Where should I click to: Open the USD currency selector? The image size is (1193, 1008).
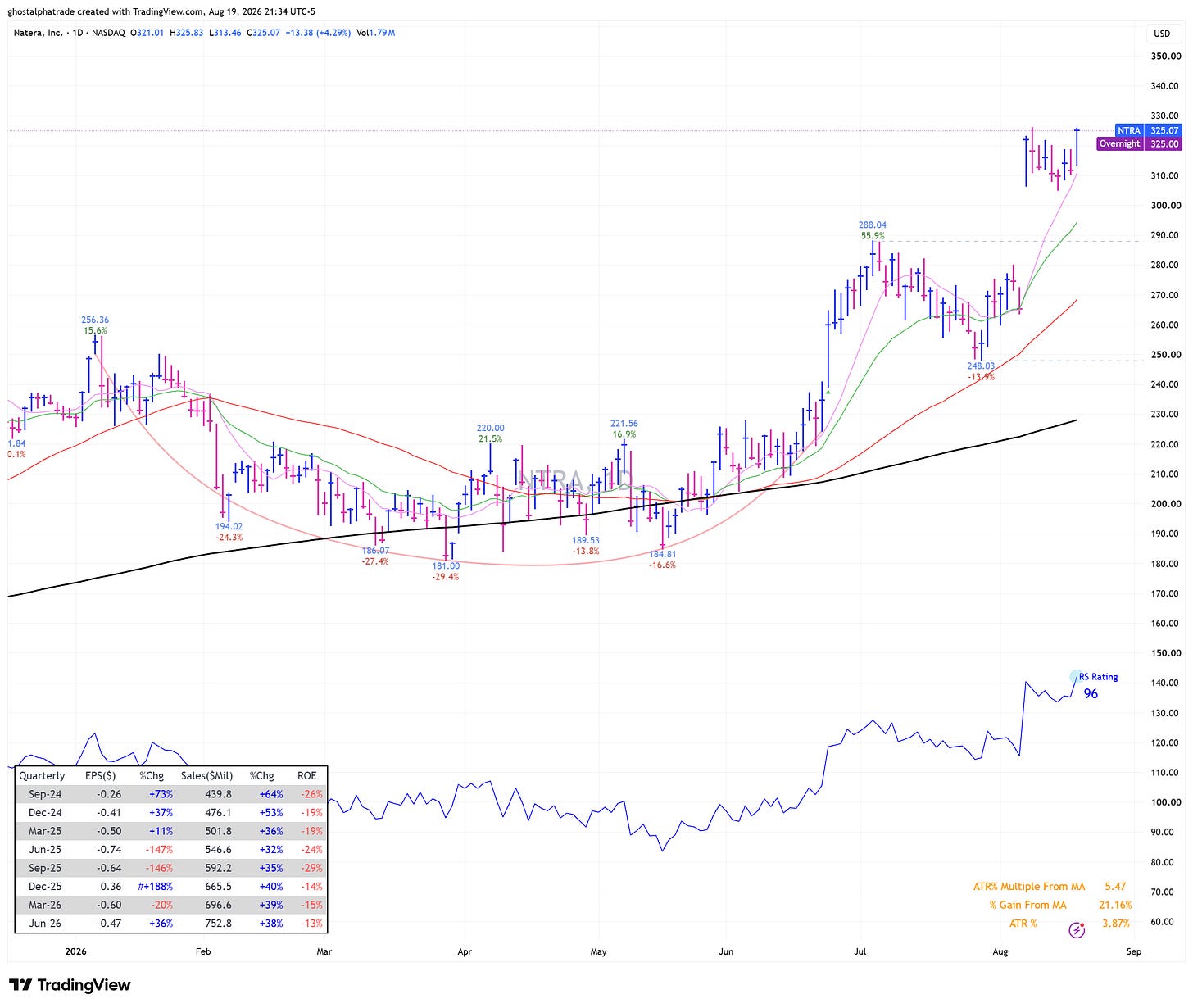[x=1162, y=34]
